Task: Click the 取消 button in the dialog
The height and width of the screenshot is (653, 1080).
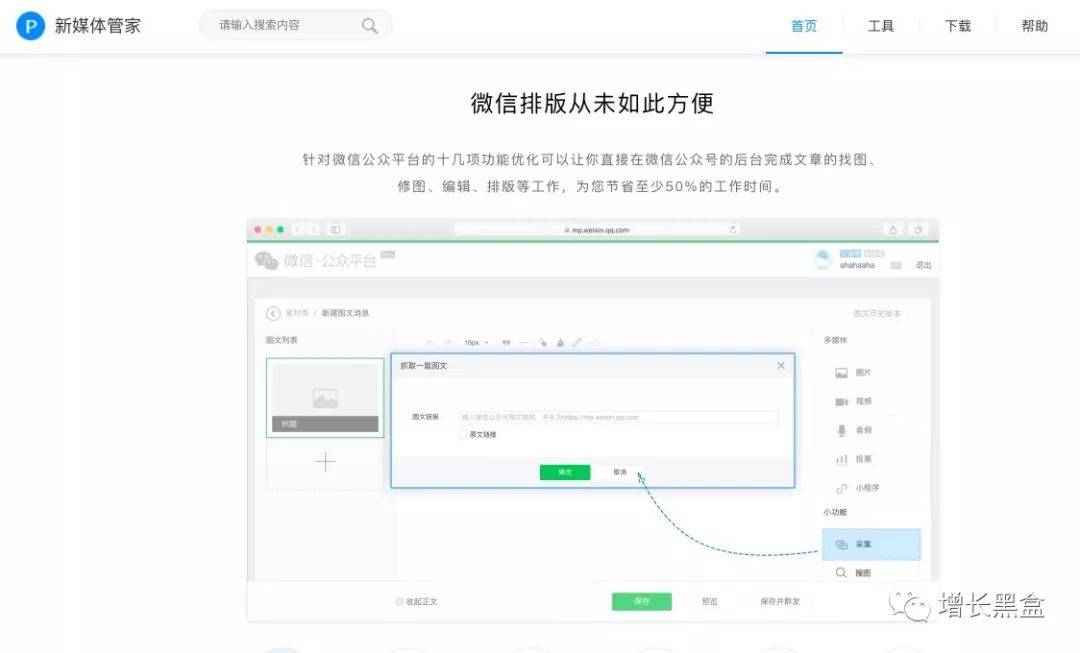Action: 620,472
